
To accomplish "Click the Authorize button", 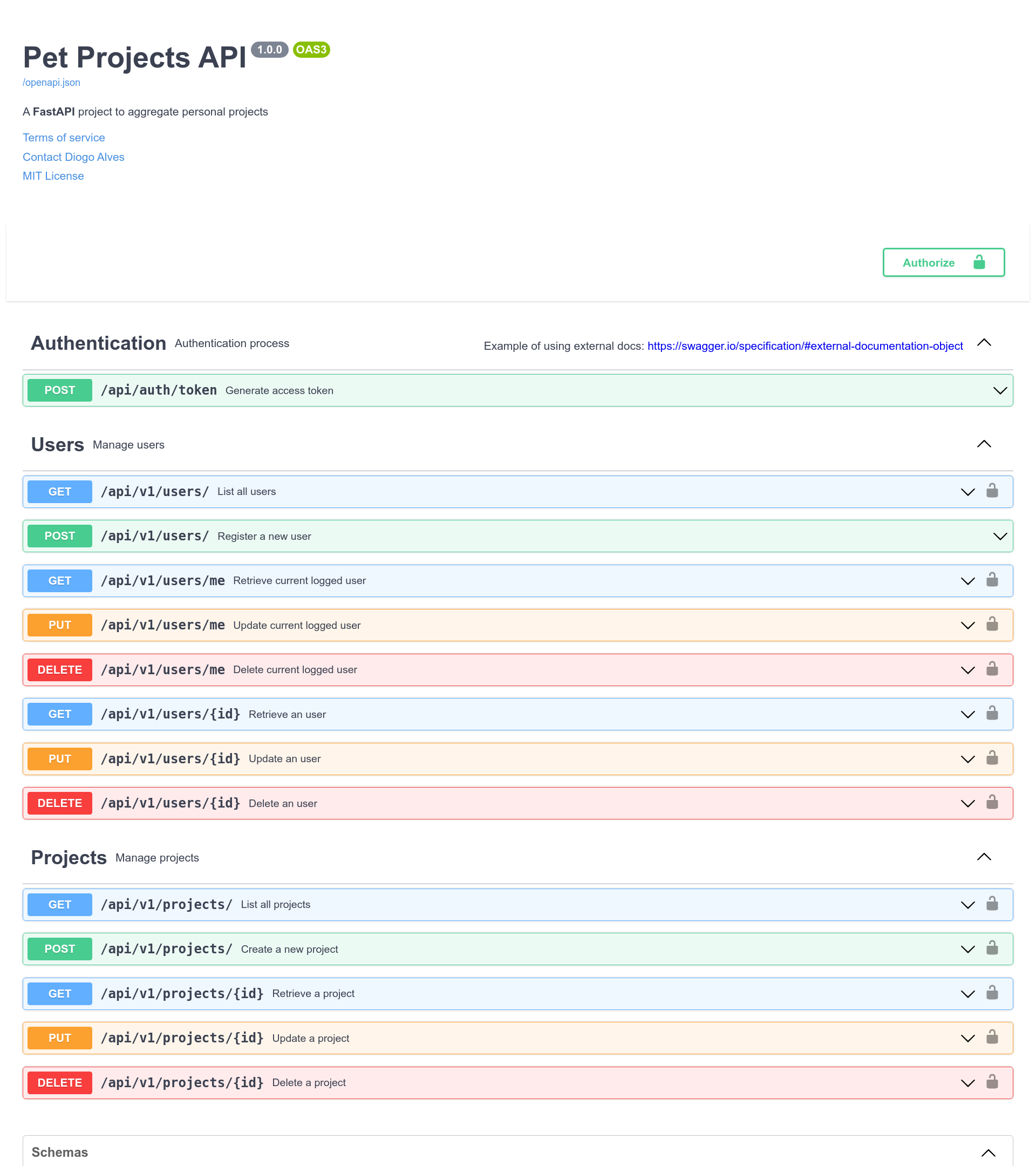I will 944,263.
